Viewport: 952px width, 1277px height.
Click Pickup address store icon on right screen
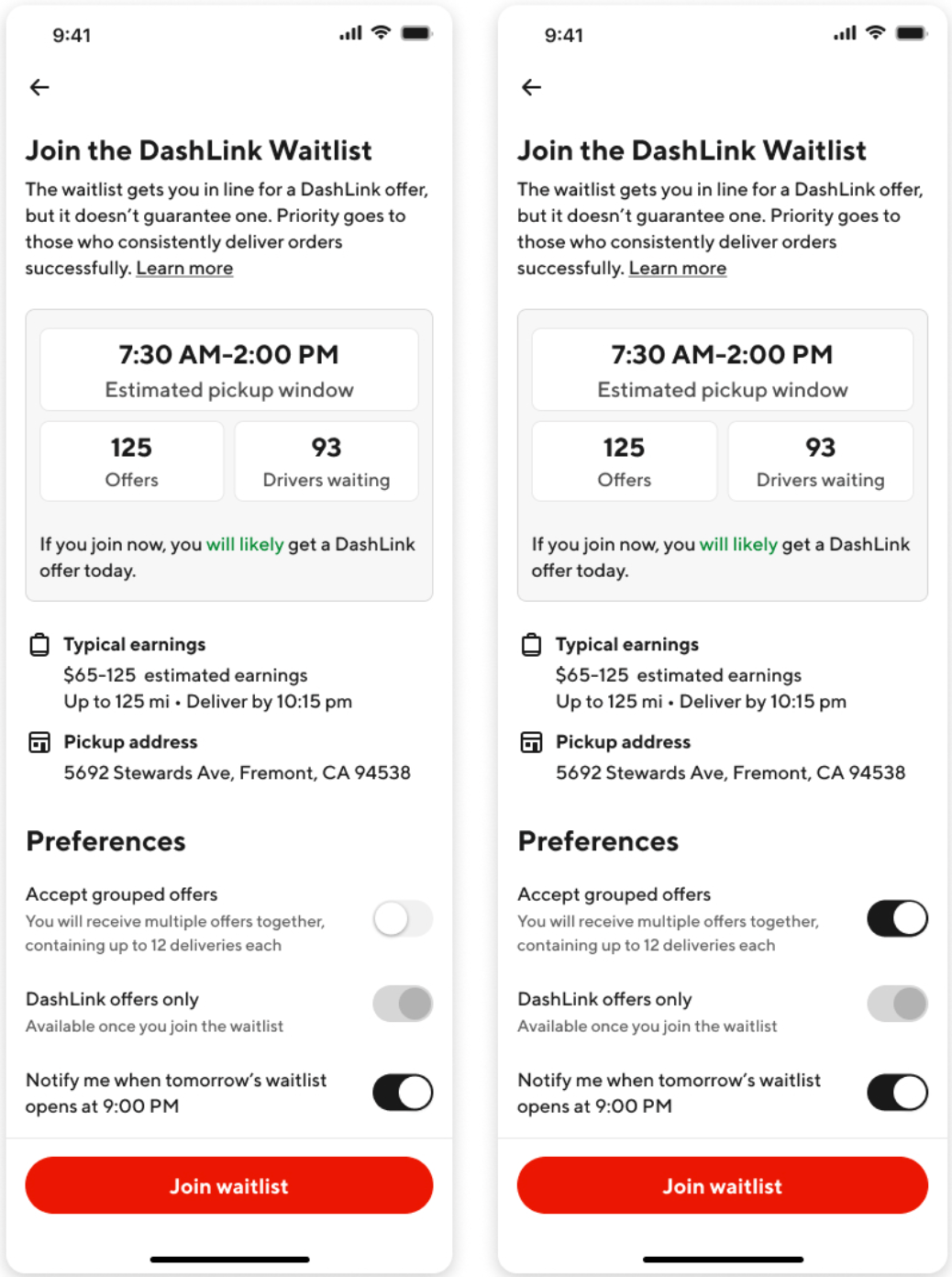[x=532, y=742]
